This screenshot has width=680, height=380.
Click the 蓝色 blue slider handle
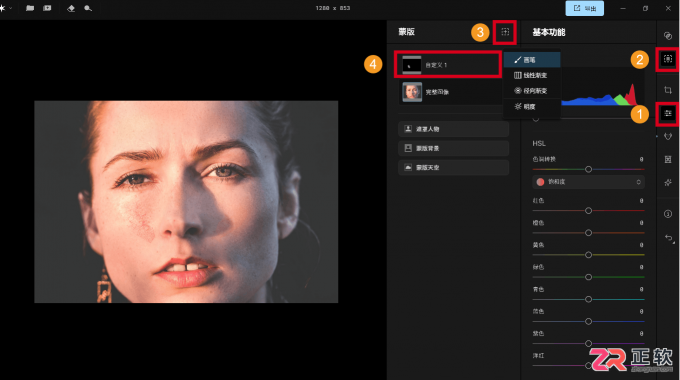click(588, 321)
